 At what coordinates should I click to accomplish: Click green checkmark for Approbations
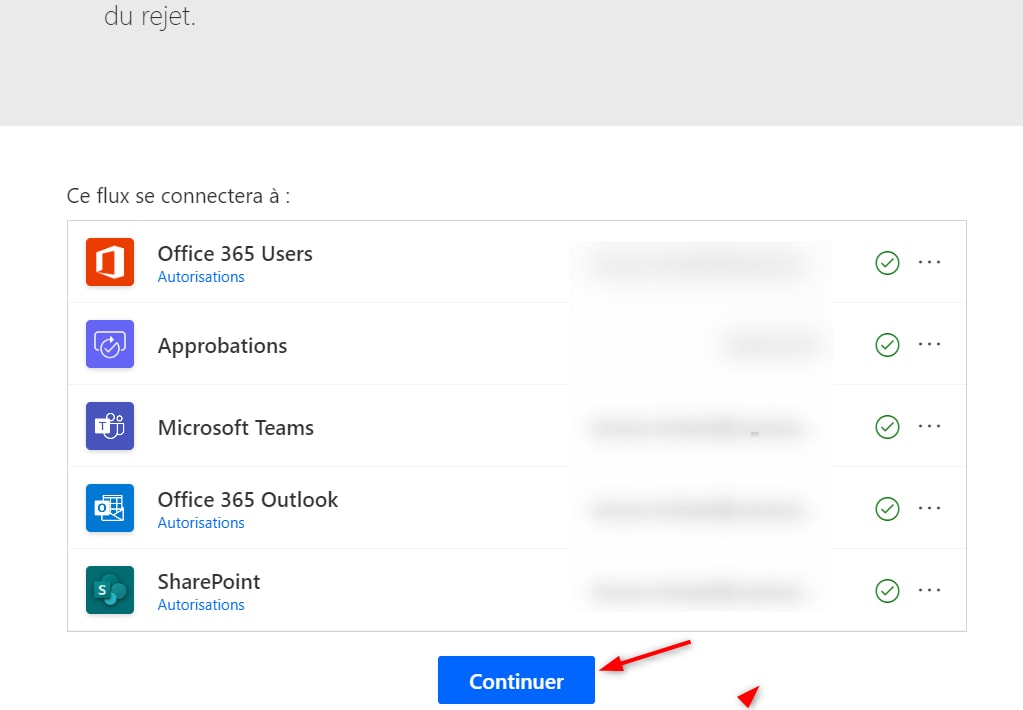(887, 345)
